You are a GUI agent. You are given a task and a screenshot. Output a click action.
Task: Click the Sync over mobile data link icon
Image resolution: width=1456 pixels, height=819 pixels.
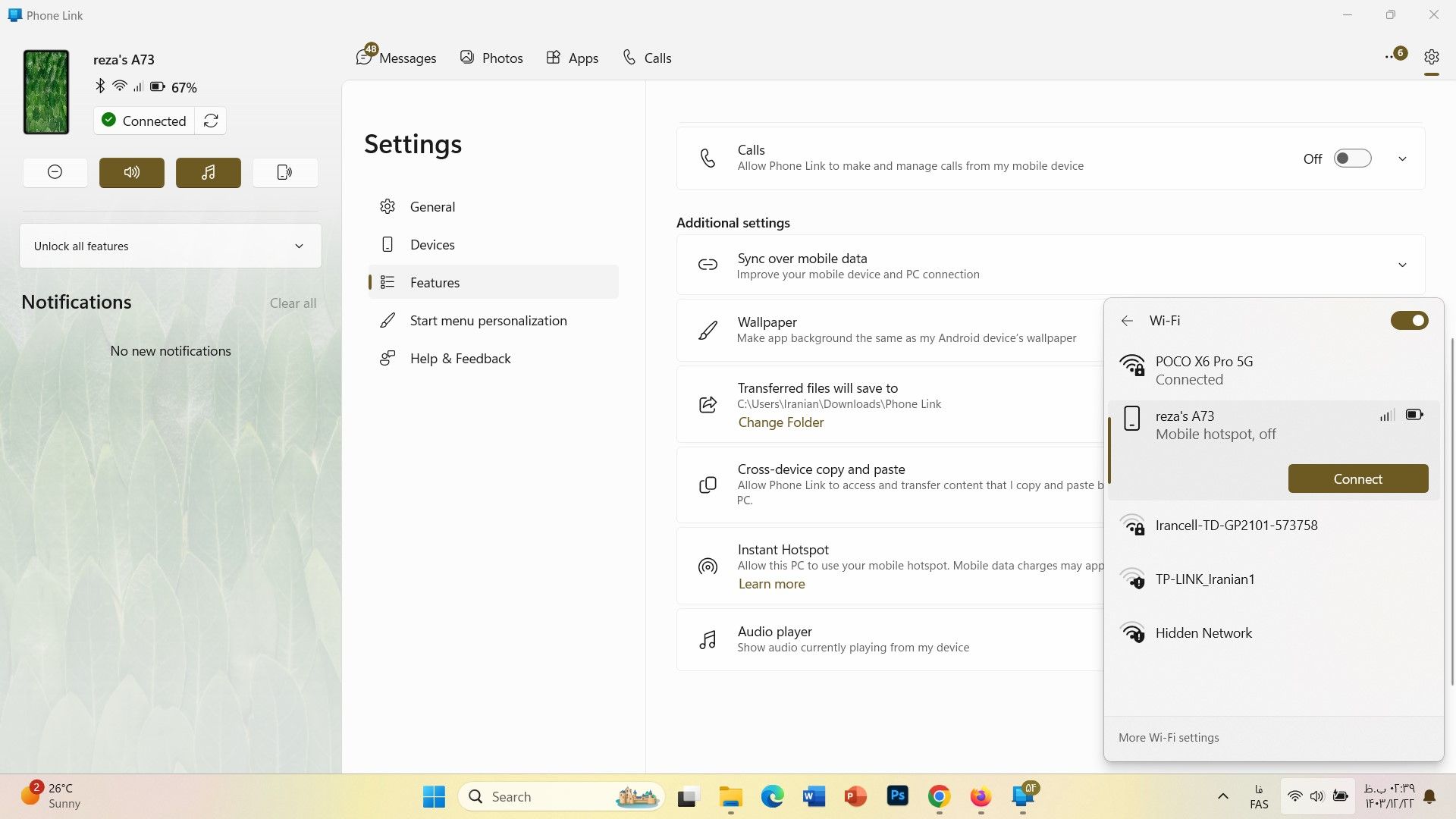[708, 265]
